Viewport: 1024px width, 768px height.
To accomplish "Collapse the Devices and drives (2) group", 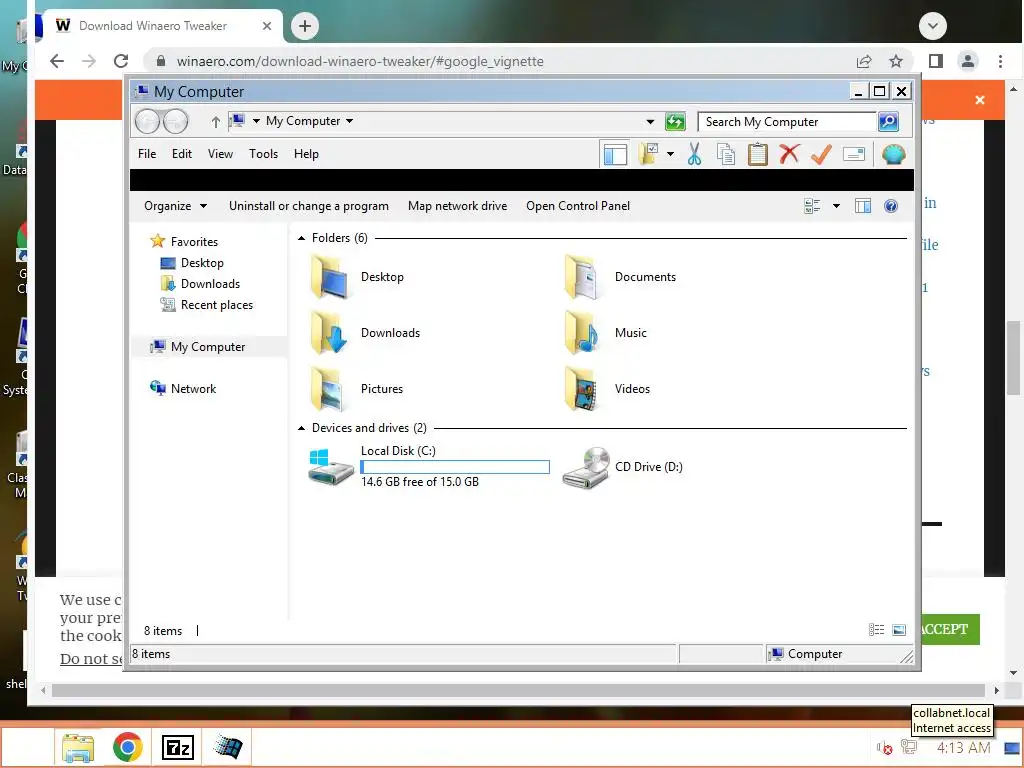I will (301, 428).
